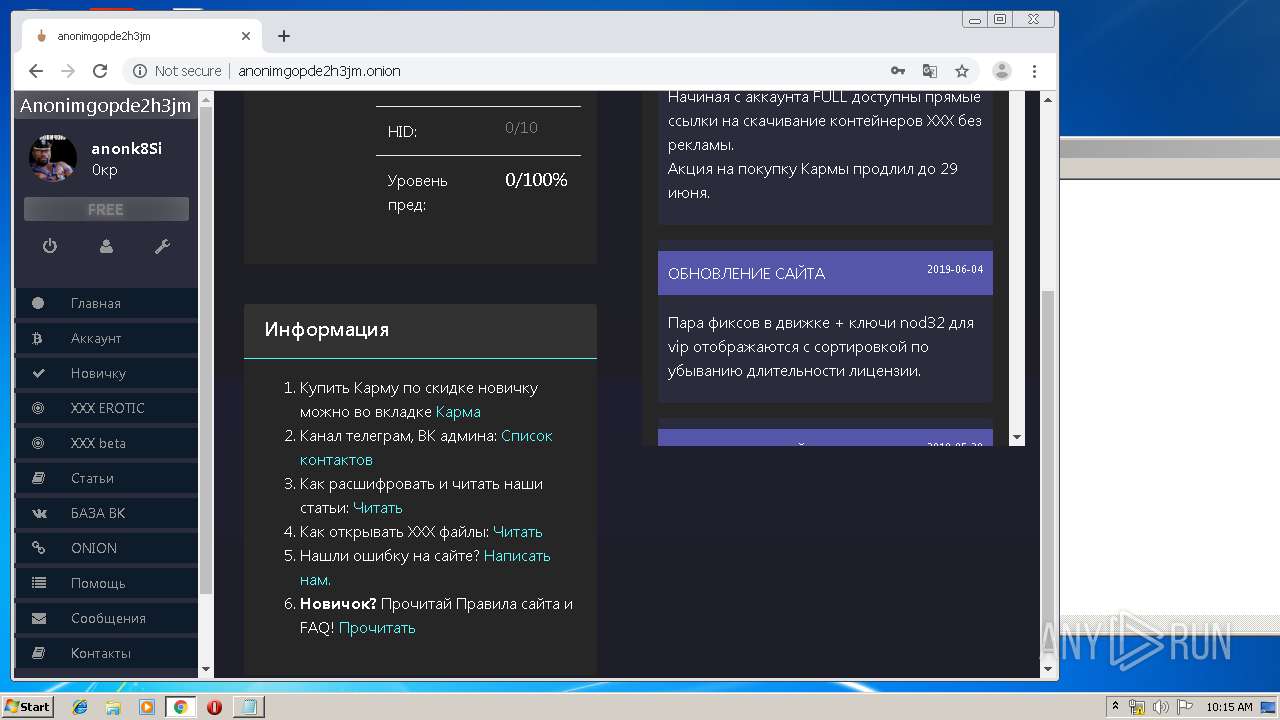Open the Chrome profile avatar icon
The width and height of the screenshot is (1280, 720).
(x=1001, y=71)
